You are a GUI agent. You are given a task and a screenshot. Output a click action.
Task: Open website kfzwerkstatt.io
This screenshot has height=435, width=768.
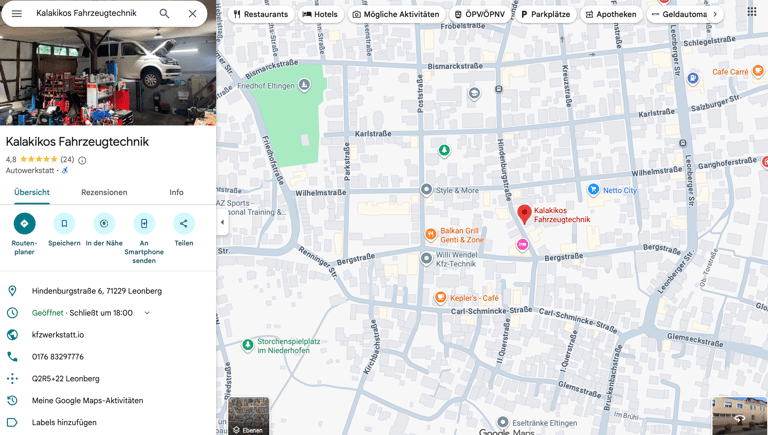(x=58, y=335)
